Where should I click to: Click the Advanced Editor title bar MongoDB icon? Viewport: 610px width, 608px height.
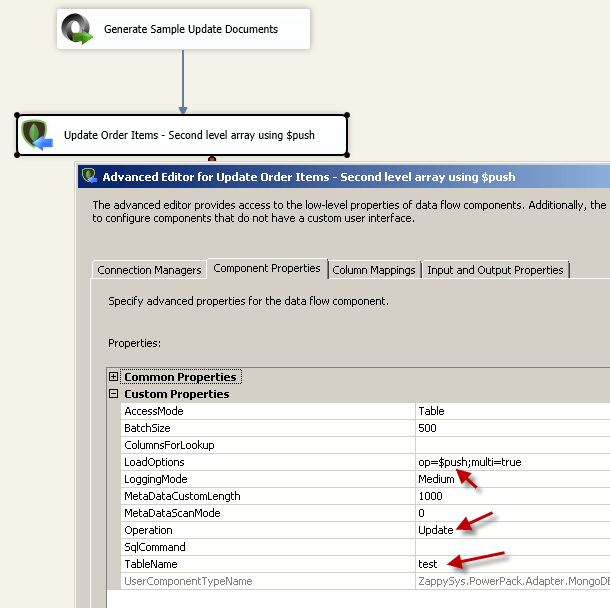pyautogui.click(x=89, y=176)
